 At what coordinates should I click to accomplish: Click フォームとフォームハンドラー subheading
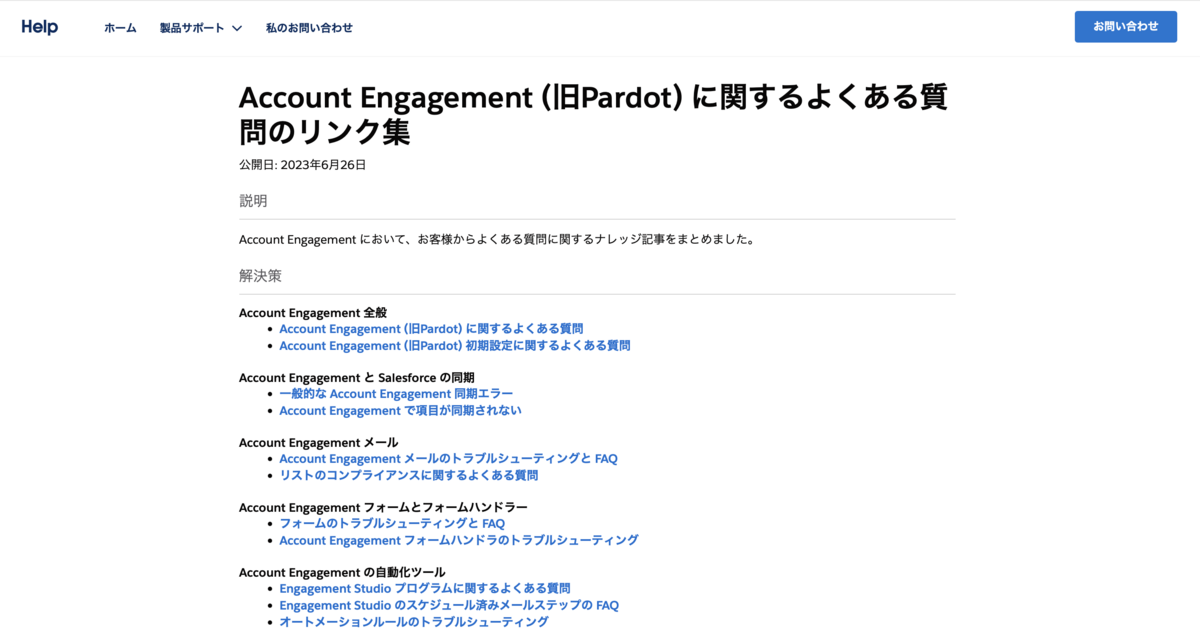383,507
